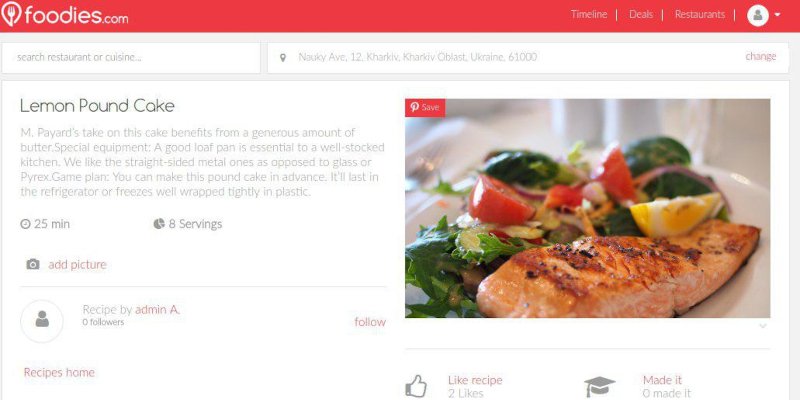Open the Timeline menu item
Image resolution: width=800 pixels, height=400 pixels.
click(589, 15)
